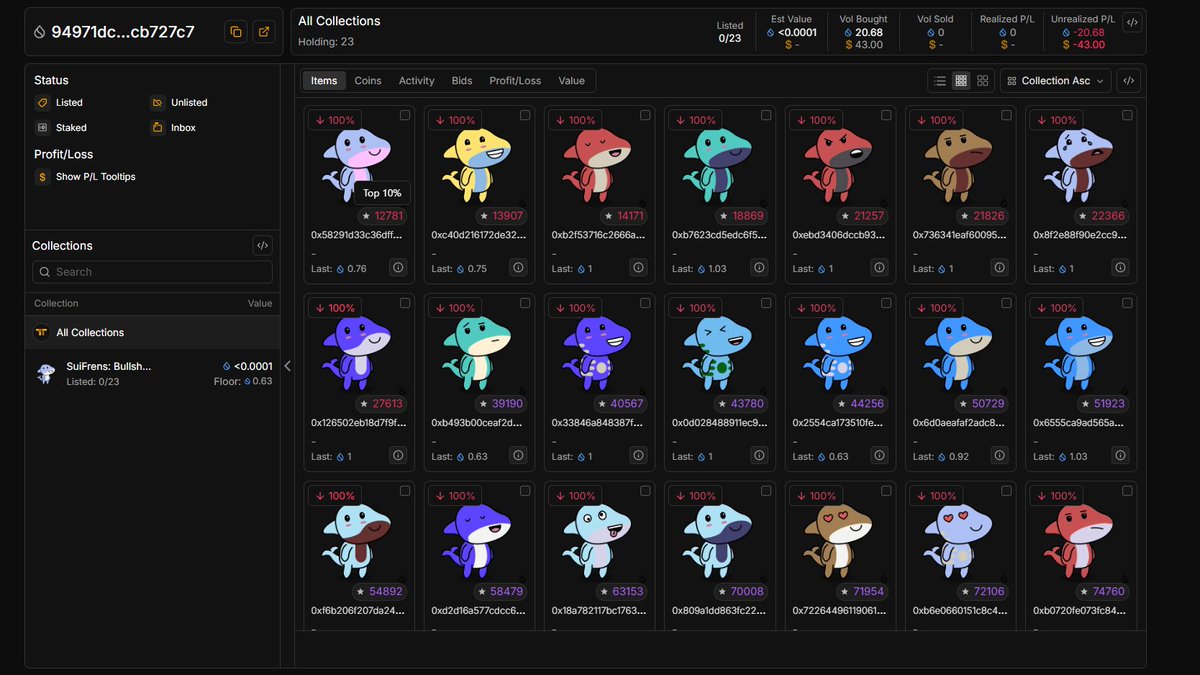Open info icon for item 0xb2f53716c2666a
This screenshot has height=675, width=1200.
point(638,268)
